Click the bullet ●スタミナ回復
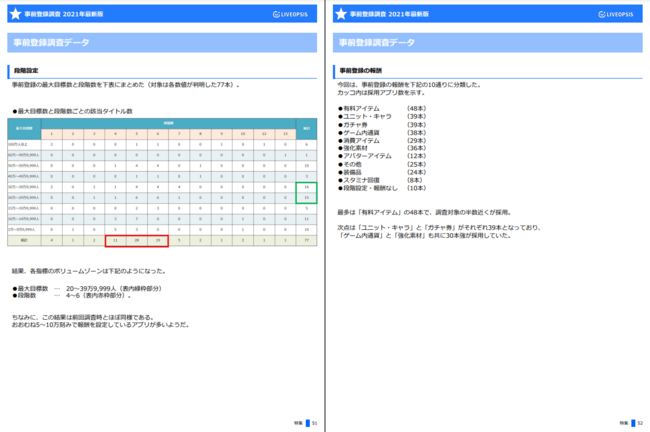650x432 pixels. pos(359,180)
